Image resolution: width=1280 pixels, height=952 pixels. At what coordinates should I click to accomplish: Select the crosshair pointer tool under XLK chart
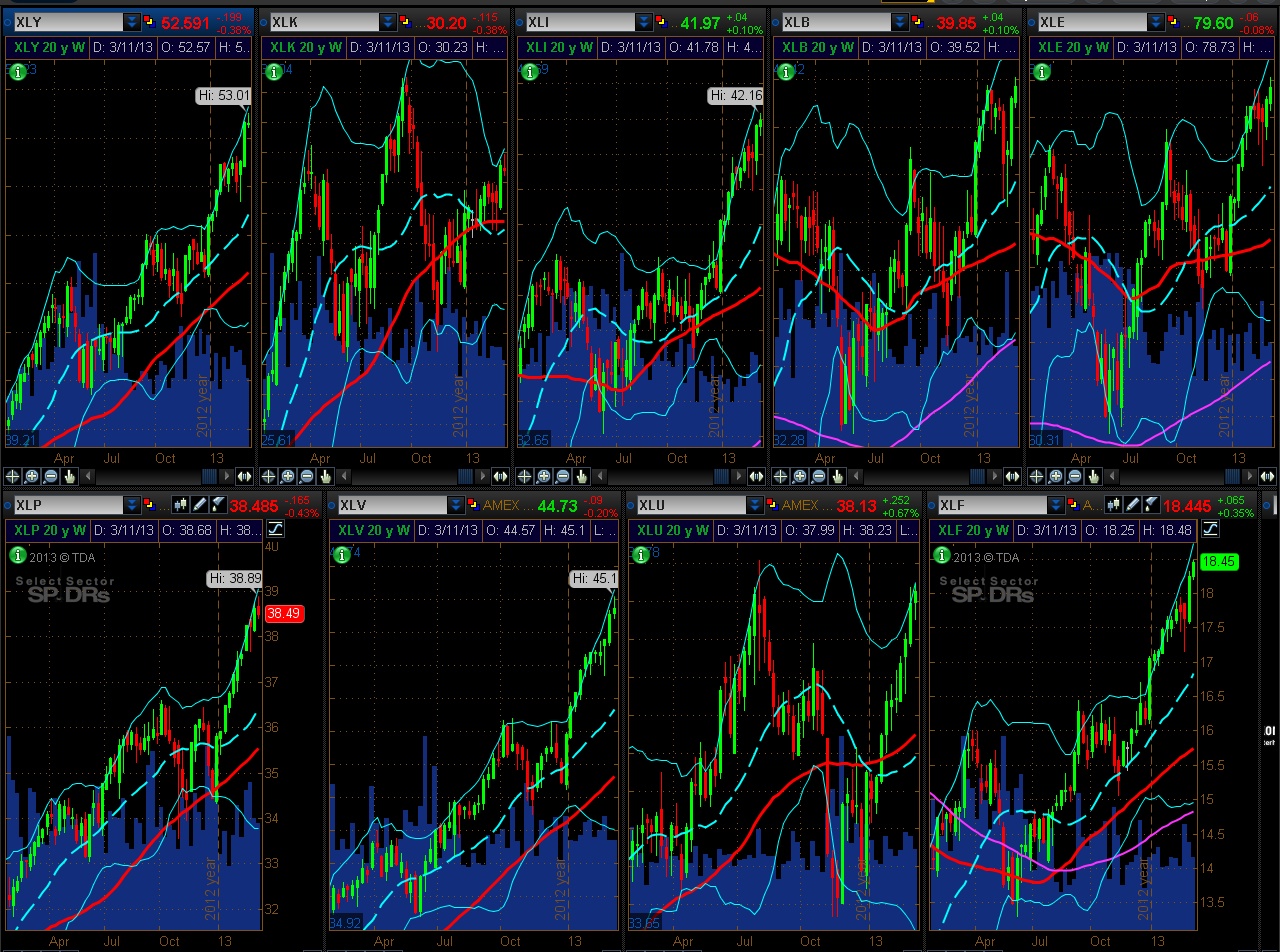pyautogui.click(x=268, y=476)
